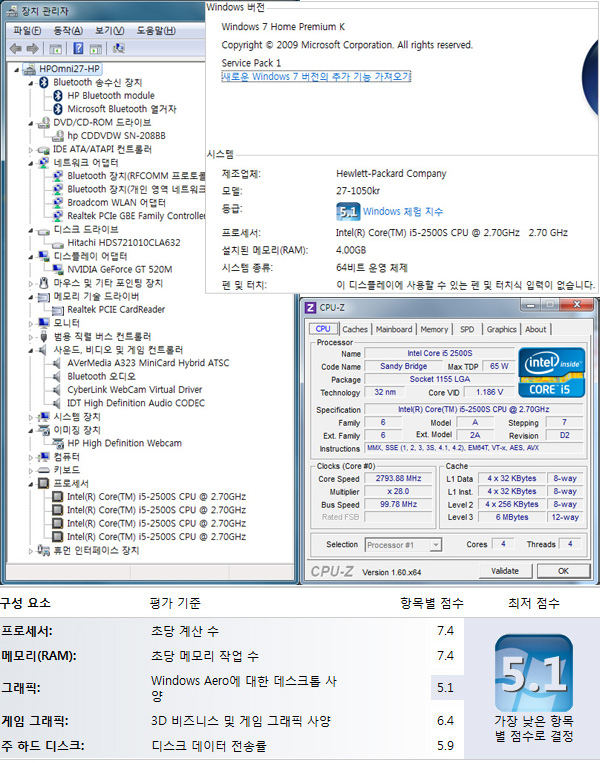The image size is (600, 763).
Task: Click the Windows Experience Index 5.1 badge icon
Action: (x=347, y=211)
